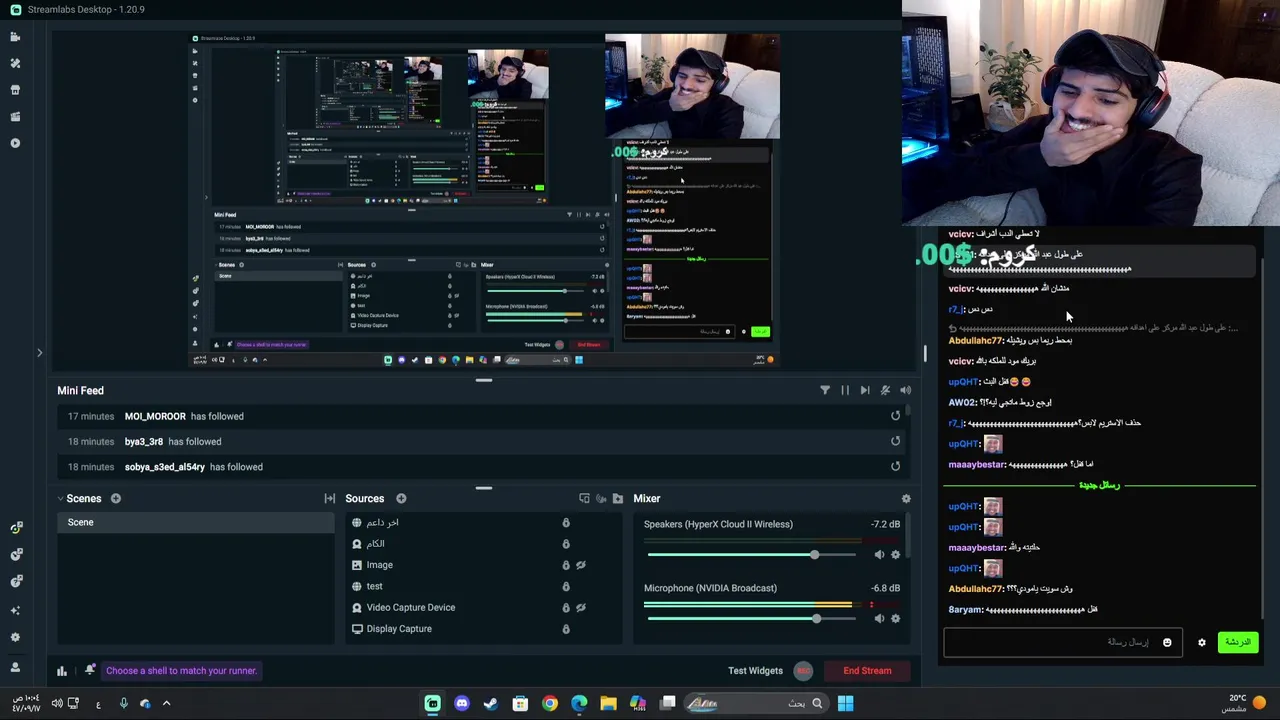Open the sparkle icon in the lower sidebar
This screenshot has height=720, width=1280.
click(15, 610)
